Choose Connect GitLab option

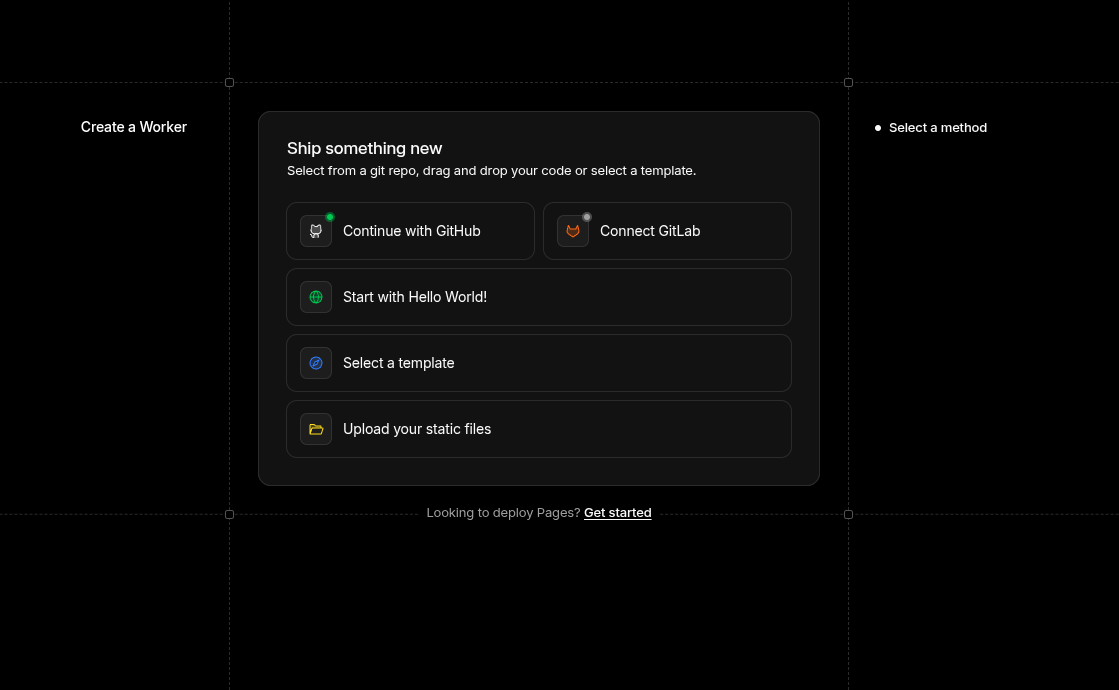(x=667, y=231)
